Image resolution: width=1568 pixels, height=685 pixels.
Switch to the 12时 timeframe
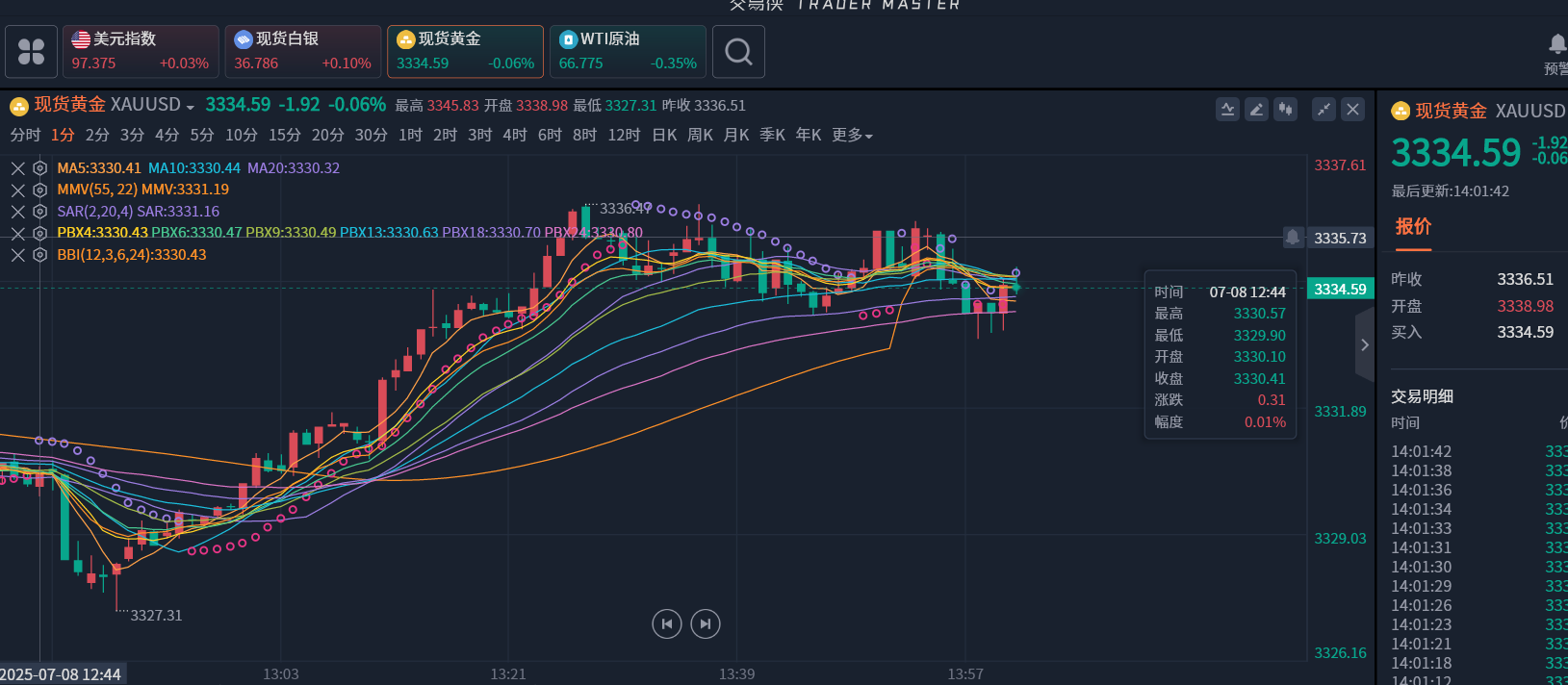(x=624, y=135)
